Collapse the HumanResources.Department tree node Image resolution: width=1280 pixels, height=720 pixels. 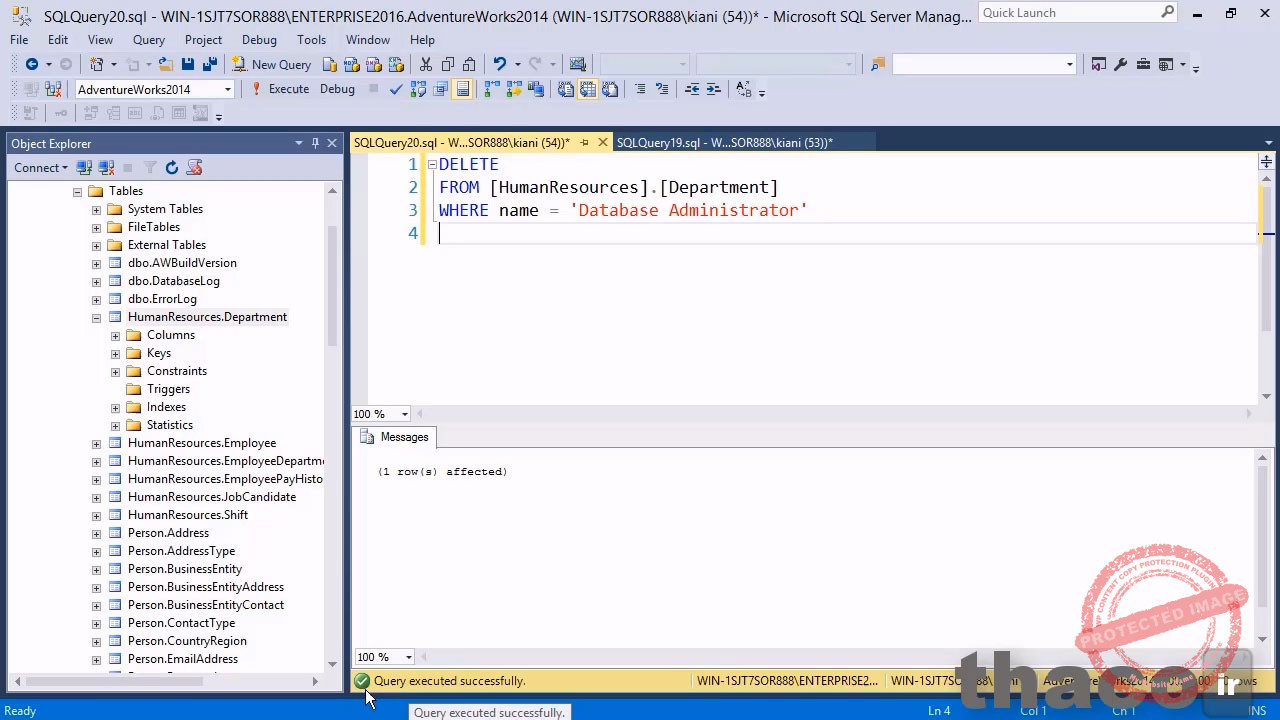click(96, 318)
